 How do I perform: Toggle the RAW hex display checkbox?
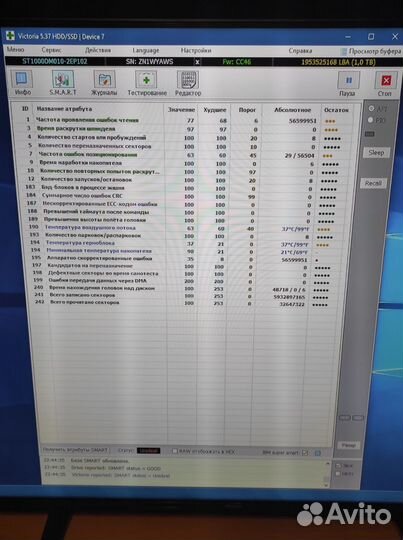pyautogui.click(x=175, y=451)
